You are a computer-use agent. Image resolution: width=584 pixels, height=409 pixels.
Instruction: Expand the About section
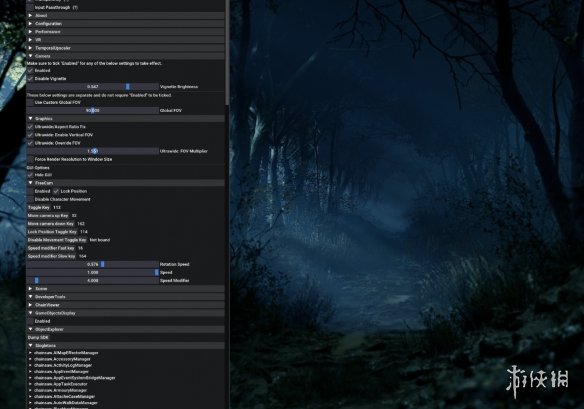[x=125, y=15]
